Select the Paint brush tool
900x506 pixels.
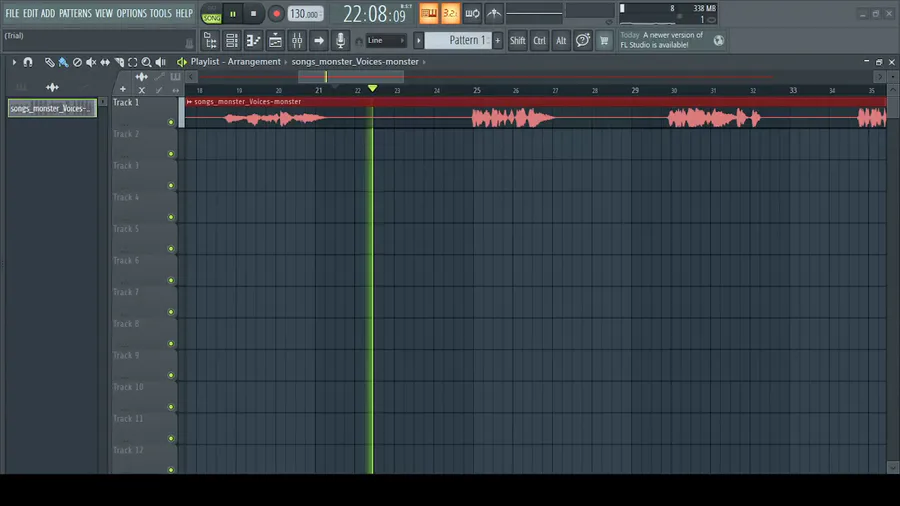[63, 62]
